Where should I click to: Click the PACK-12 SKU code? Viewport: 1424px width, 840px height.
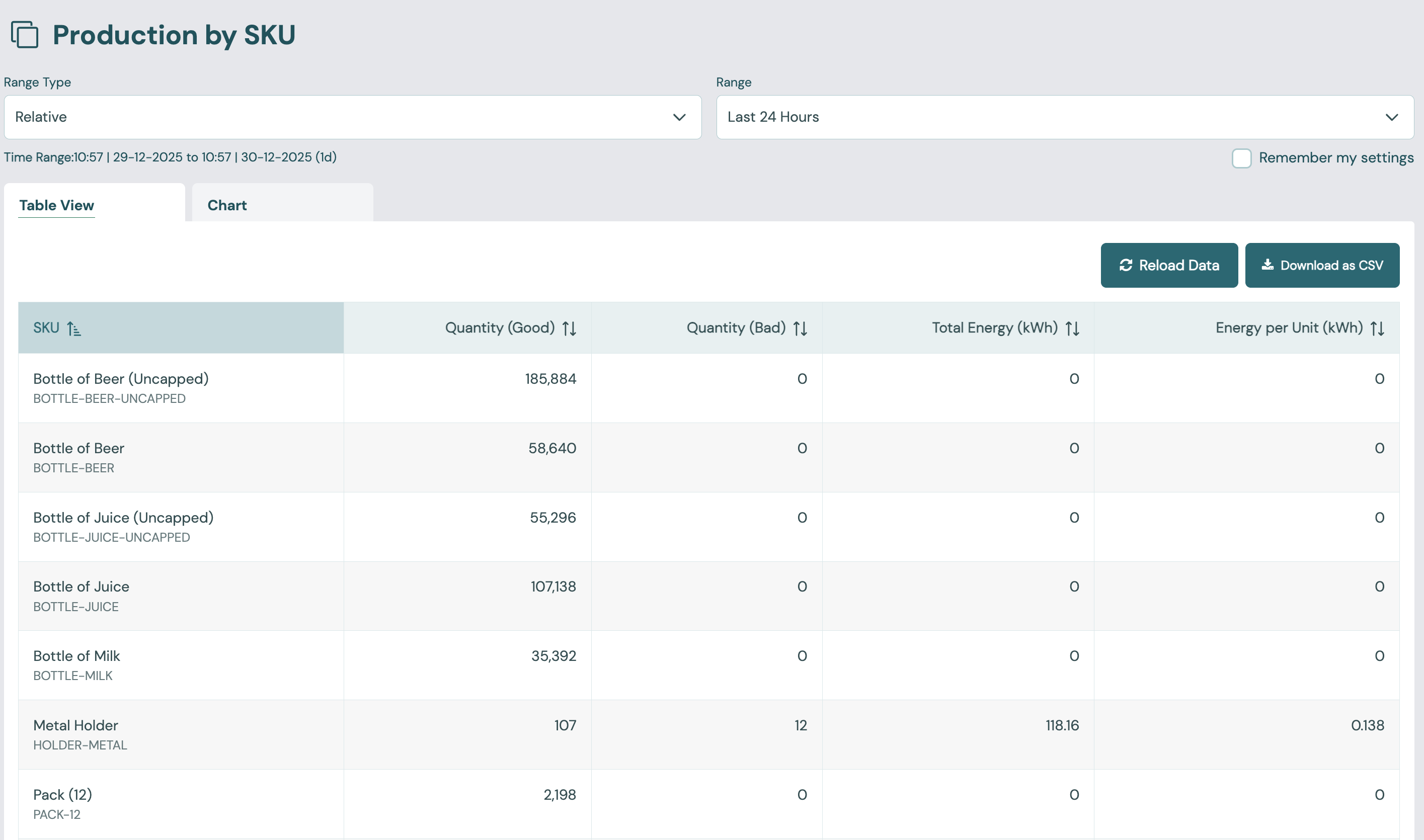[x=57, y=814]
